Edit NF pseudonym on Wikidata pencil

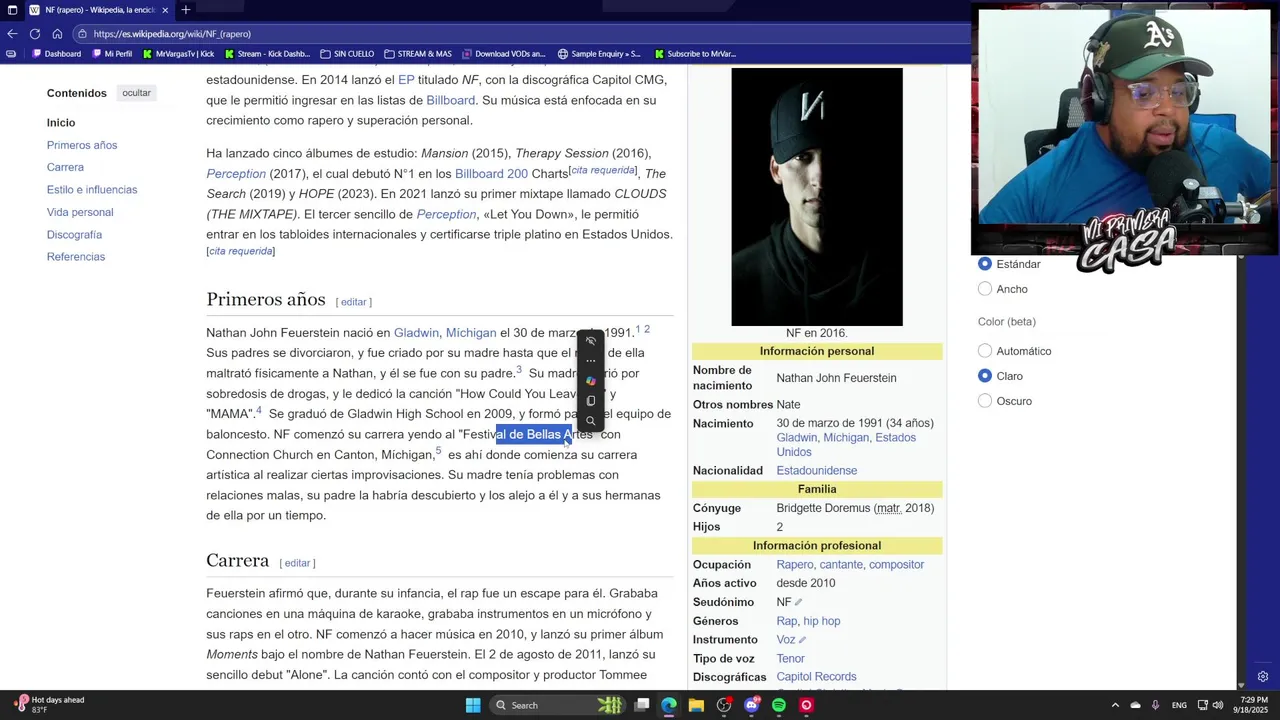pyautogui.click(x=798, y=603)
